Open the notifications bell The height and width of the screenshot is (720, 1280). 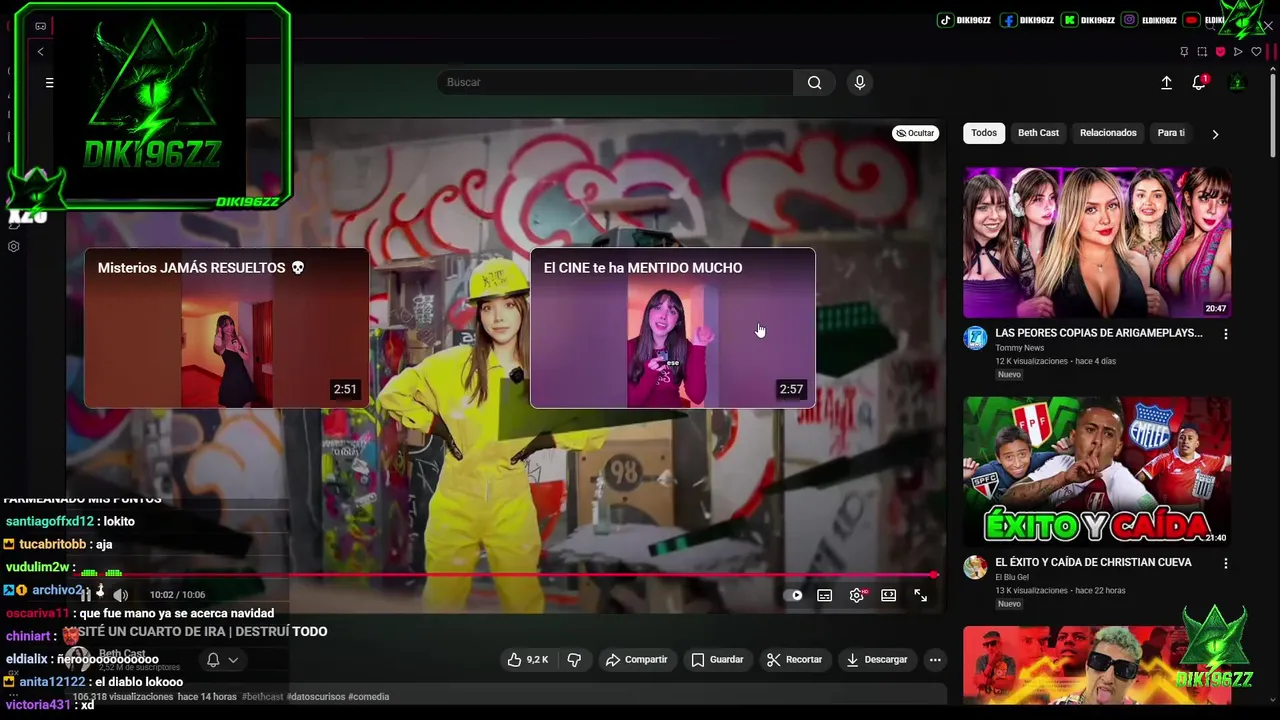[x=1199, y=83]
